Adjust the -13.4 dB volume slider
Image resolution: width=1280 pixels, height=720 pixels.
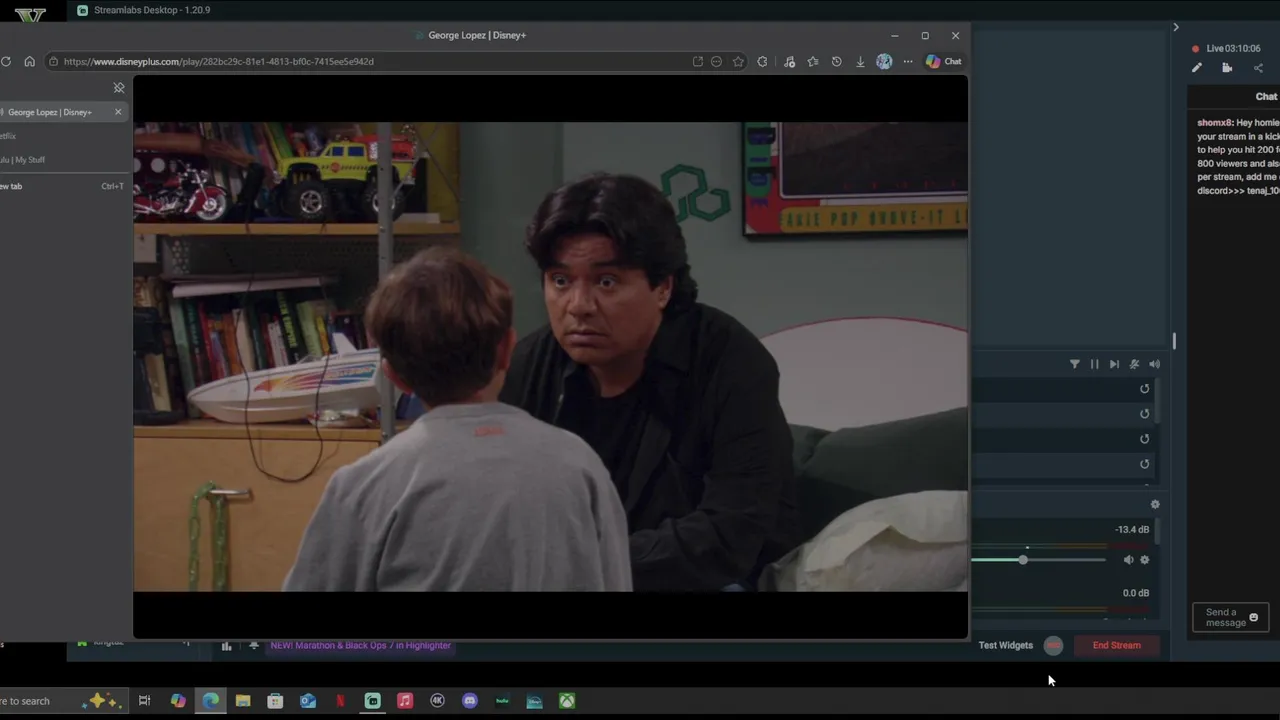[1039, 560]
